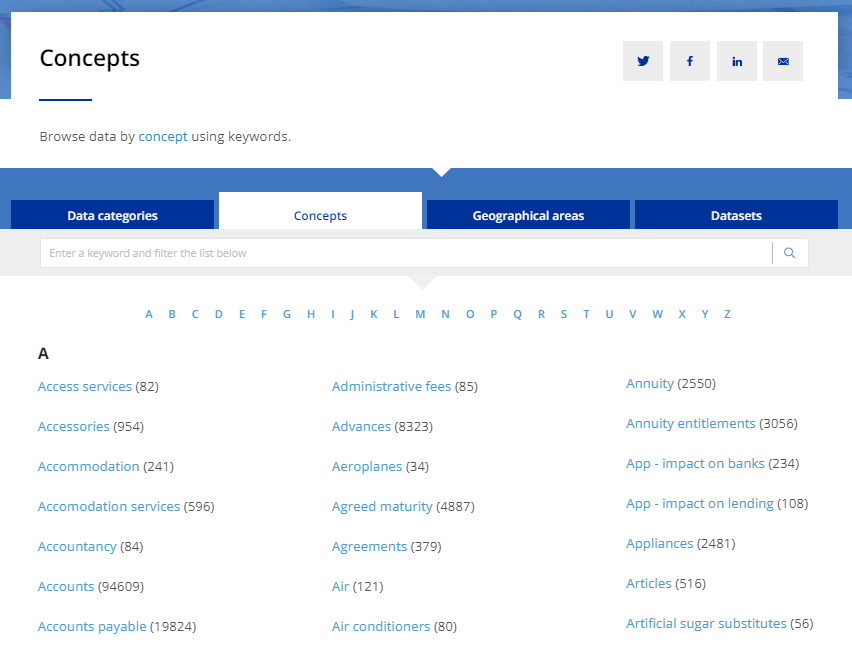Share page on Facebook

pos(690,61)
